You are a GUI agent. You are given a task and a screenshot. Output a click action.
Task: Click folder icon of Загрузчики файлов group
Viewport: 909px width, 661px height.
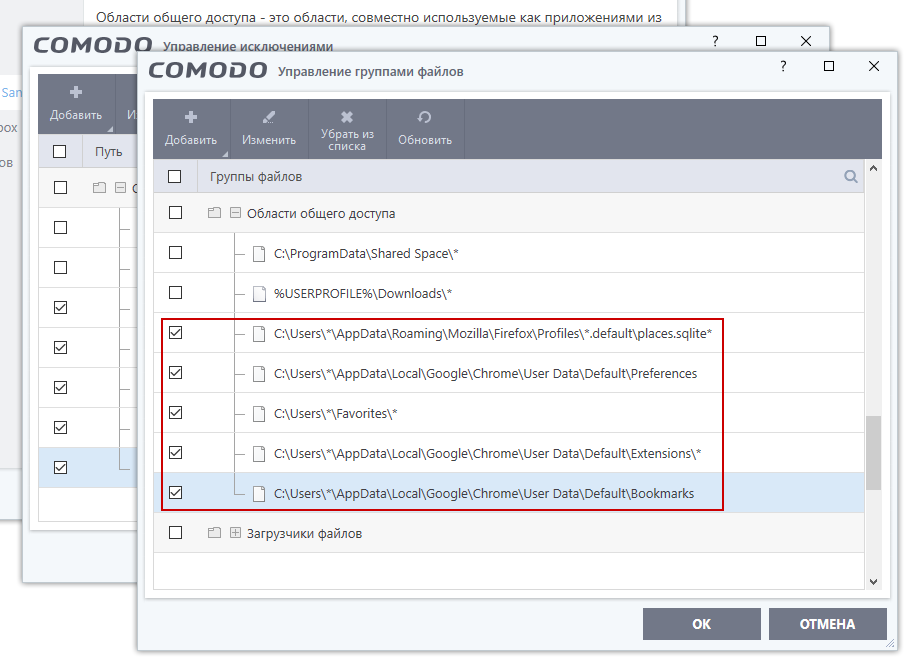tap(214, 533)
